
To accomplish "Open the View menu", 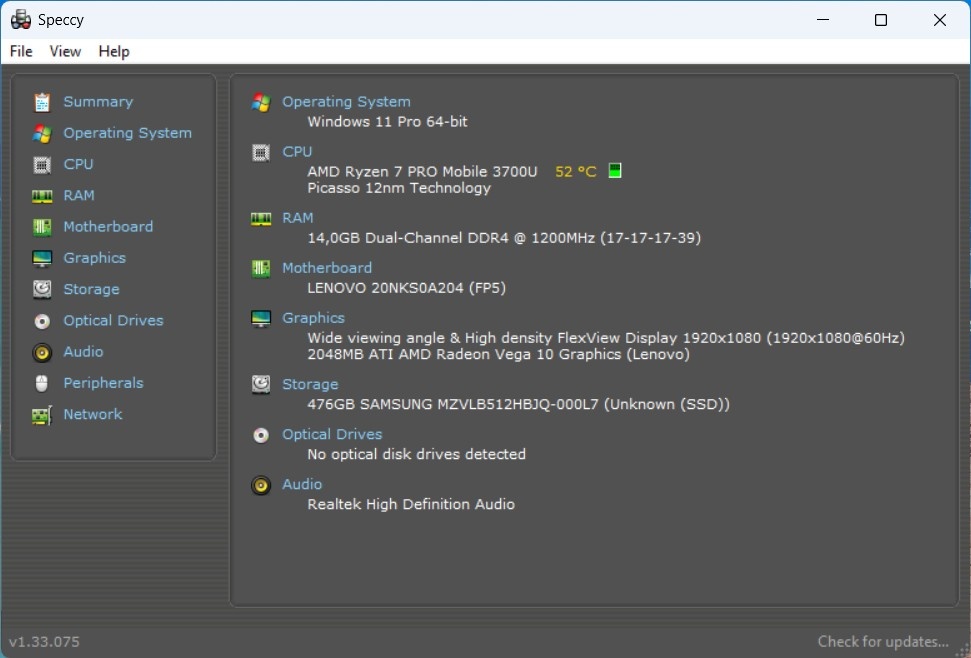I will [65, 51].
